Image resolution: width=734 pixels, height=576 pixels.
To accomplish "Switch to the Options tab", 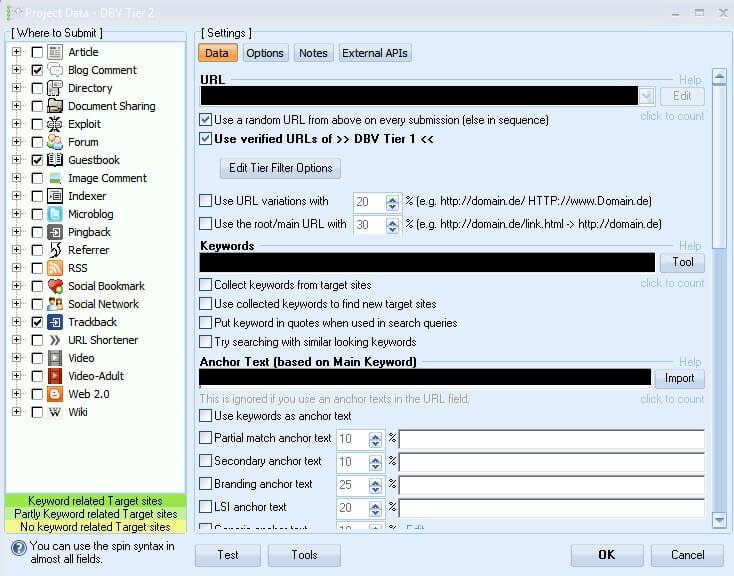I will [265, 53].
